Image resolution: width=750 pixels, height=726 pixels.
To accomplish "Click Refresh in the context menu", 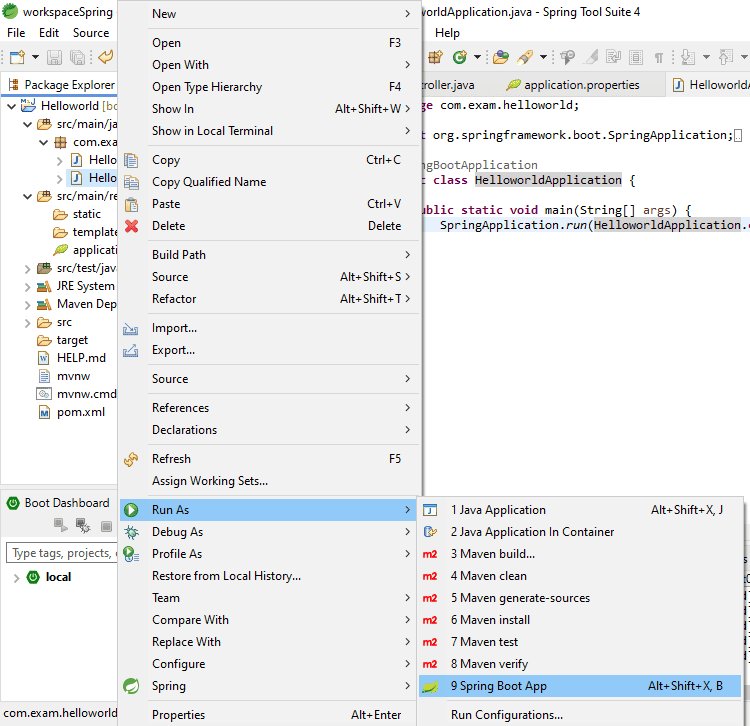I will pyautogui.click(x=269, y=459).
